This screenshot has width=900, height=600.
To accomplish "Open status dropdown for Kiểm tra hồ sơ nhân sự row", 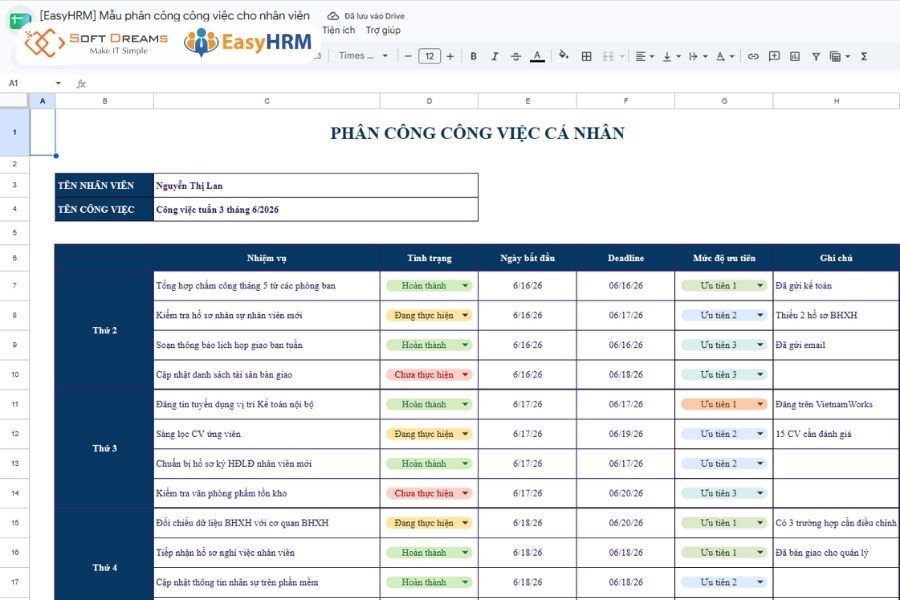I will pos(465,315).
